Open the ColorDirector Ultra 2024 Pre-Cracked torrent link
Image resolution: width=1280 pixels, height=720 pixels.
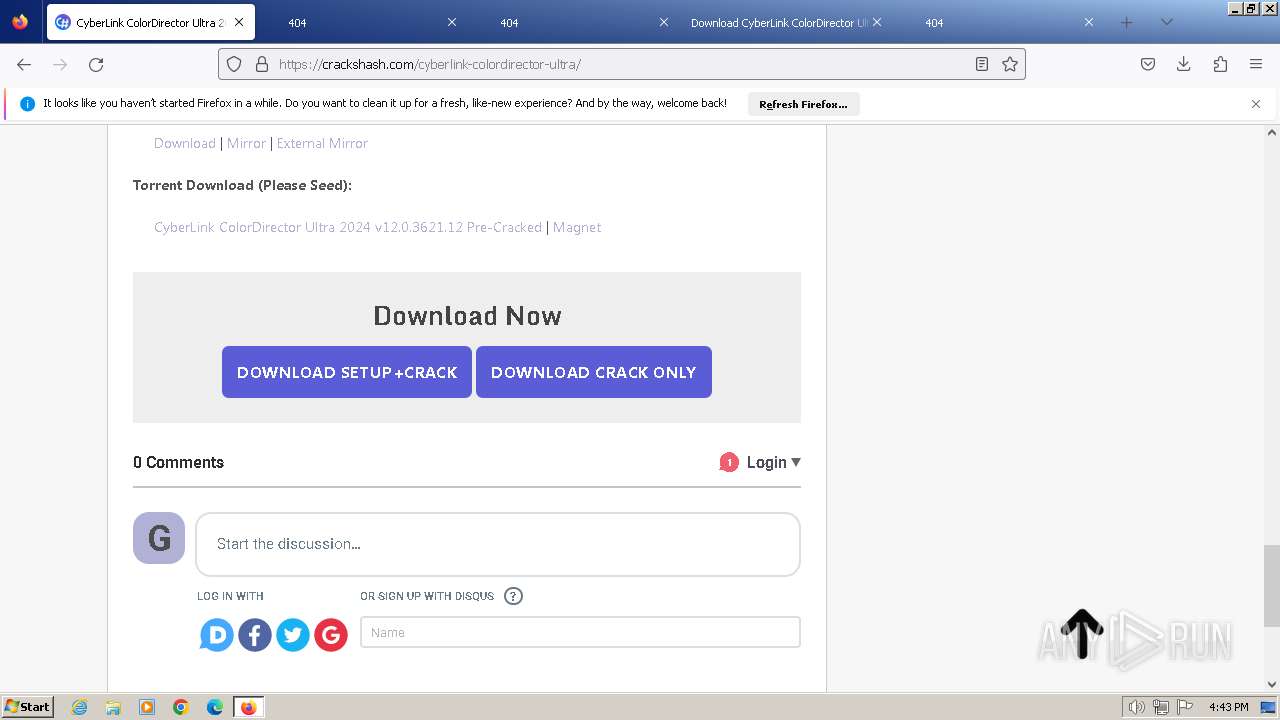click(348, 227)
